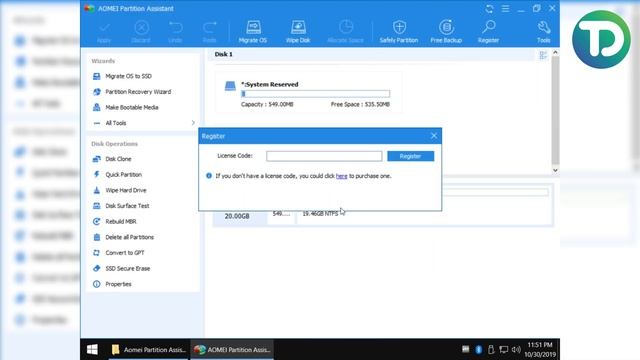Click the Undo toolbar icon
The width and height of the screenshot is (640, 360).
(x=175, y=32)
